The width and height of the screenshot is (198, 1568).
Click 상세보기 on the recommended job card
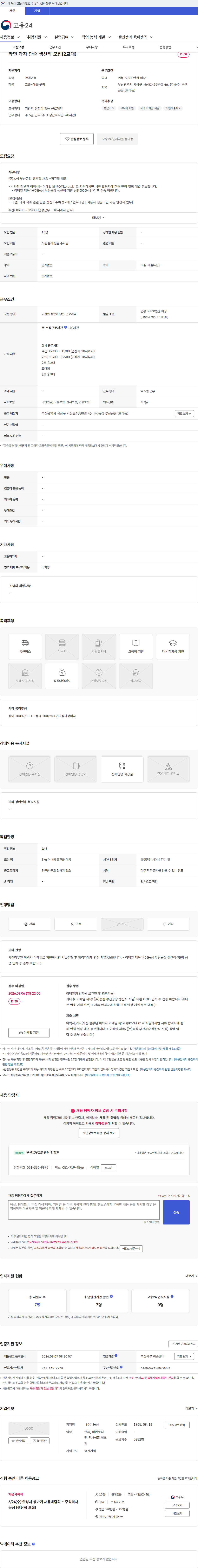coord(177,1505)
